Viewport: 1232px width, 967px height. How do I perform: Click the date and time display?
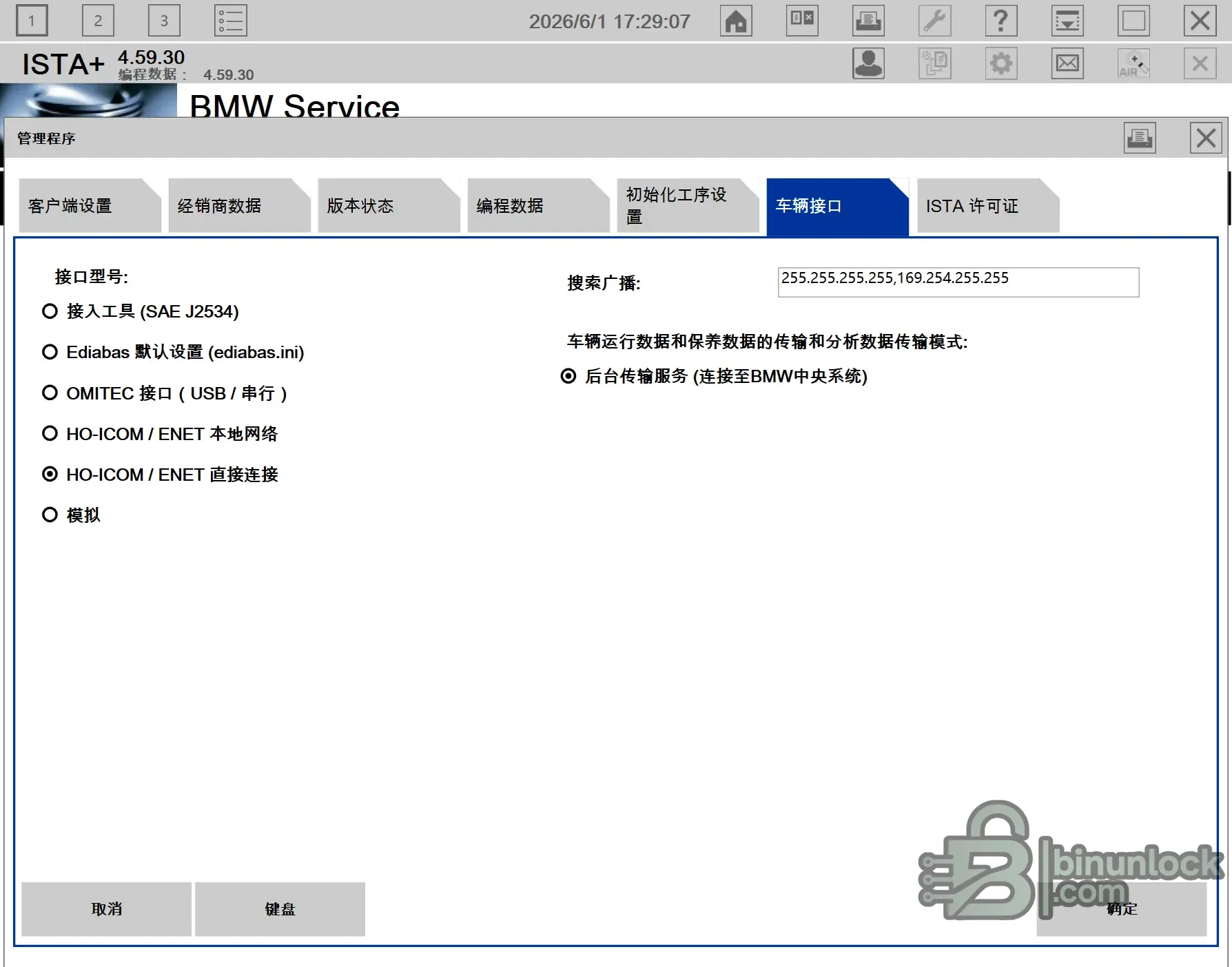[610, 21]
